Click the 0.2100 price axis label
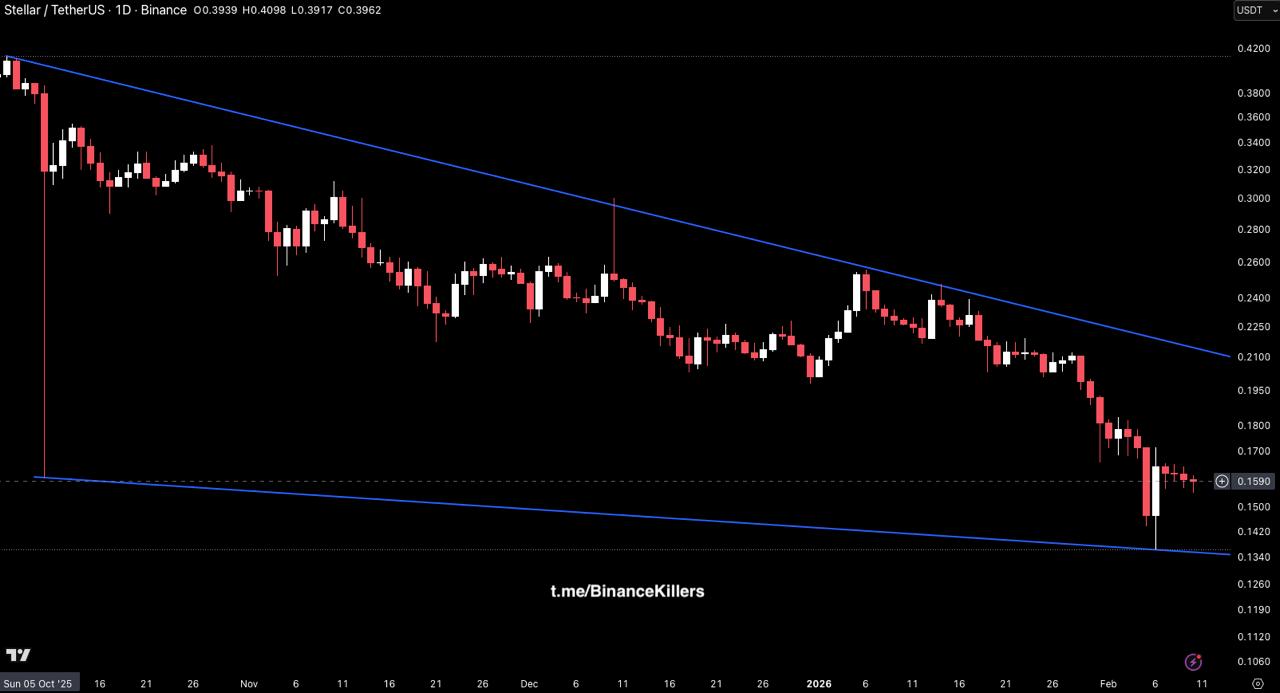The image size is (1280, 693). pos(1254,357)
